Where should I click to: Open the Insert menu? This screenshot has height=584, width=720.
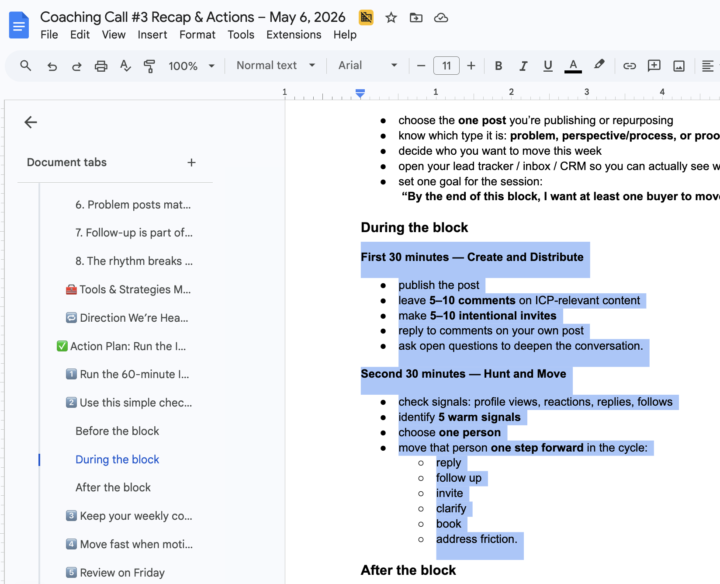click(x=152, y=35)
